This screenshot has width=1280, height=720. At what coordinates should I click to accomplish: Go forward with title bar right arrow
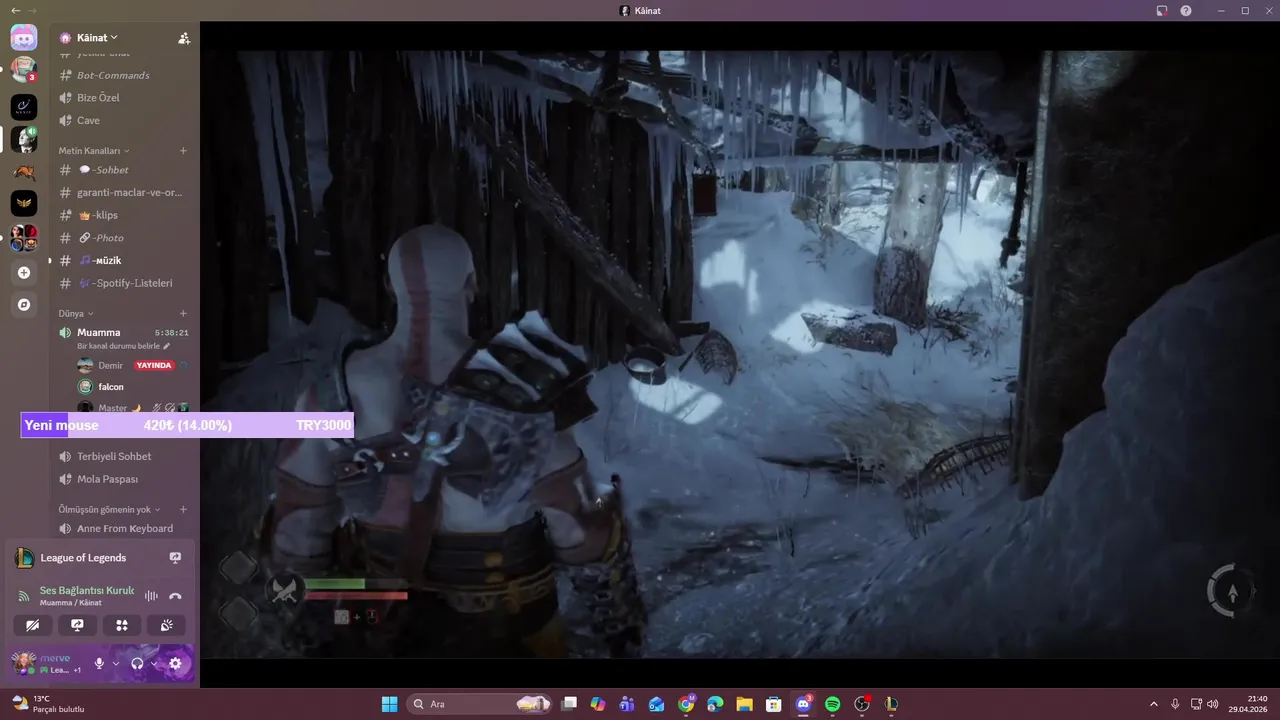[x=32, y=10]
